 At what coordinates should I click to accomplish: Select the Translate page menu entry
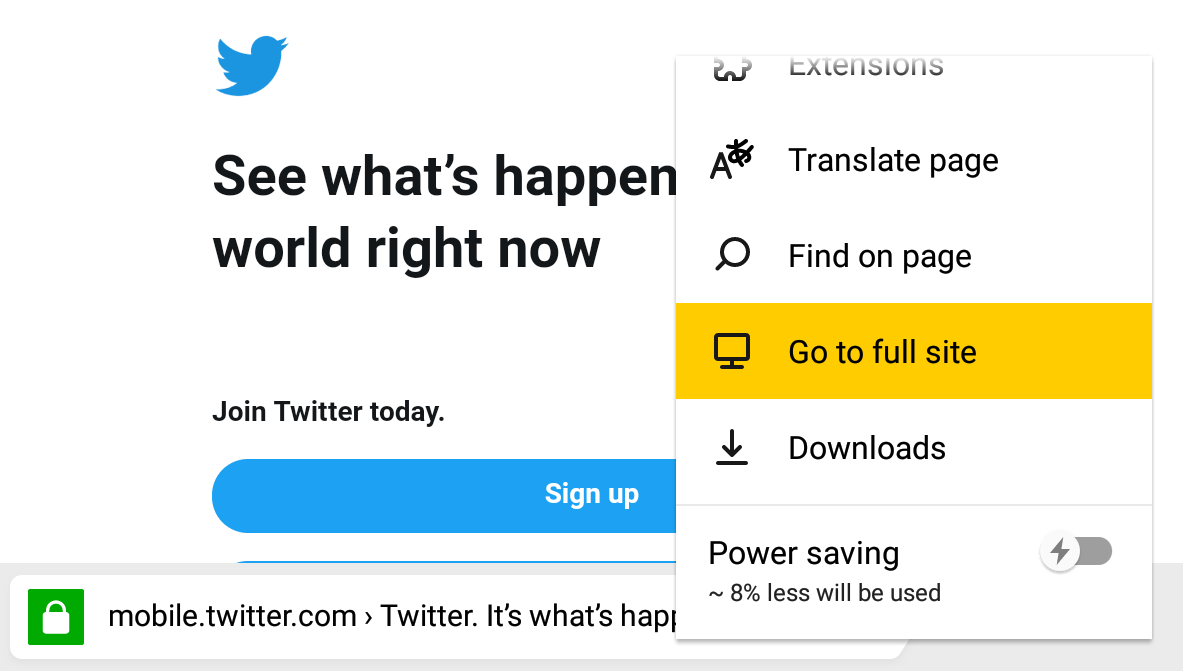coord(893,160)
